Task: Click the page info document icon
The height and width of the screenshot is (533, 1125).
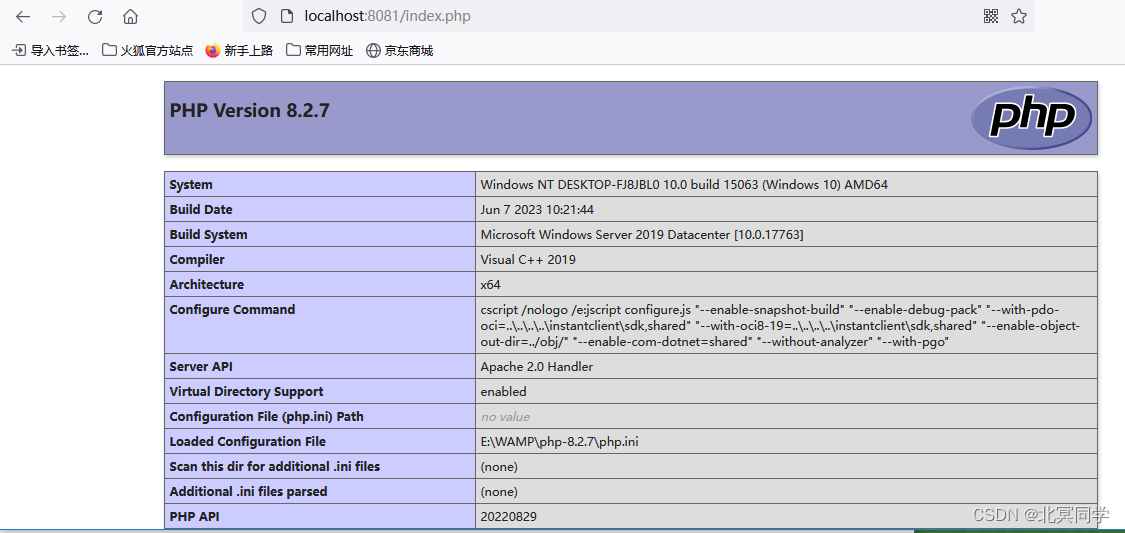Action: (286, 16)
